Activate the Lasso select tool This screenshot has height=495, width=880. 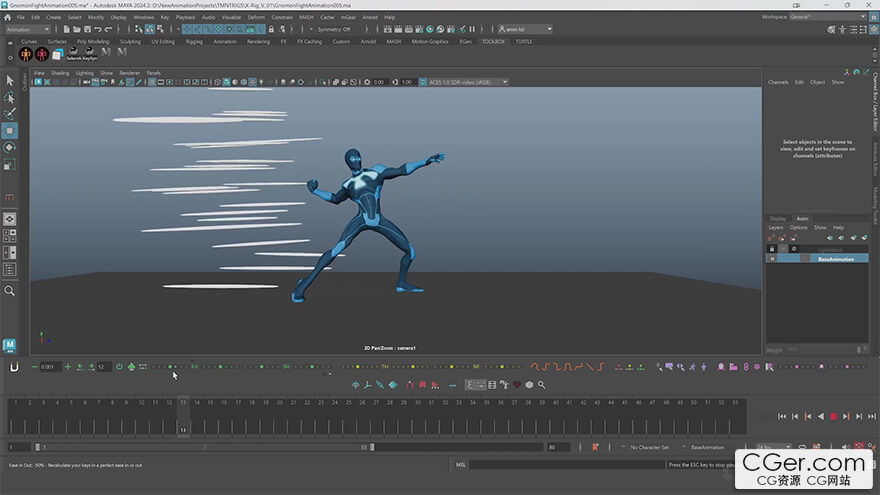[x=9, y=97]
